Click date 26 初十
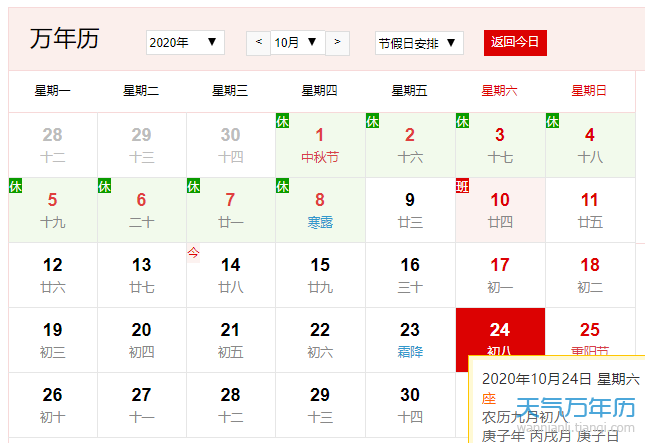This screenshot has width=645, height=443. coord(53,405)
